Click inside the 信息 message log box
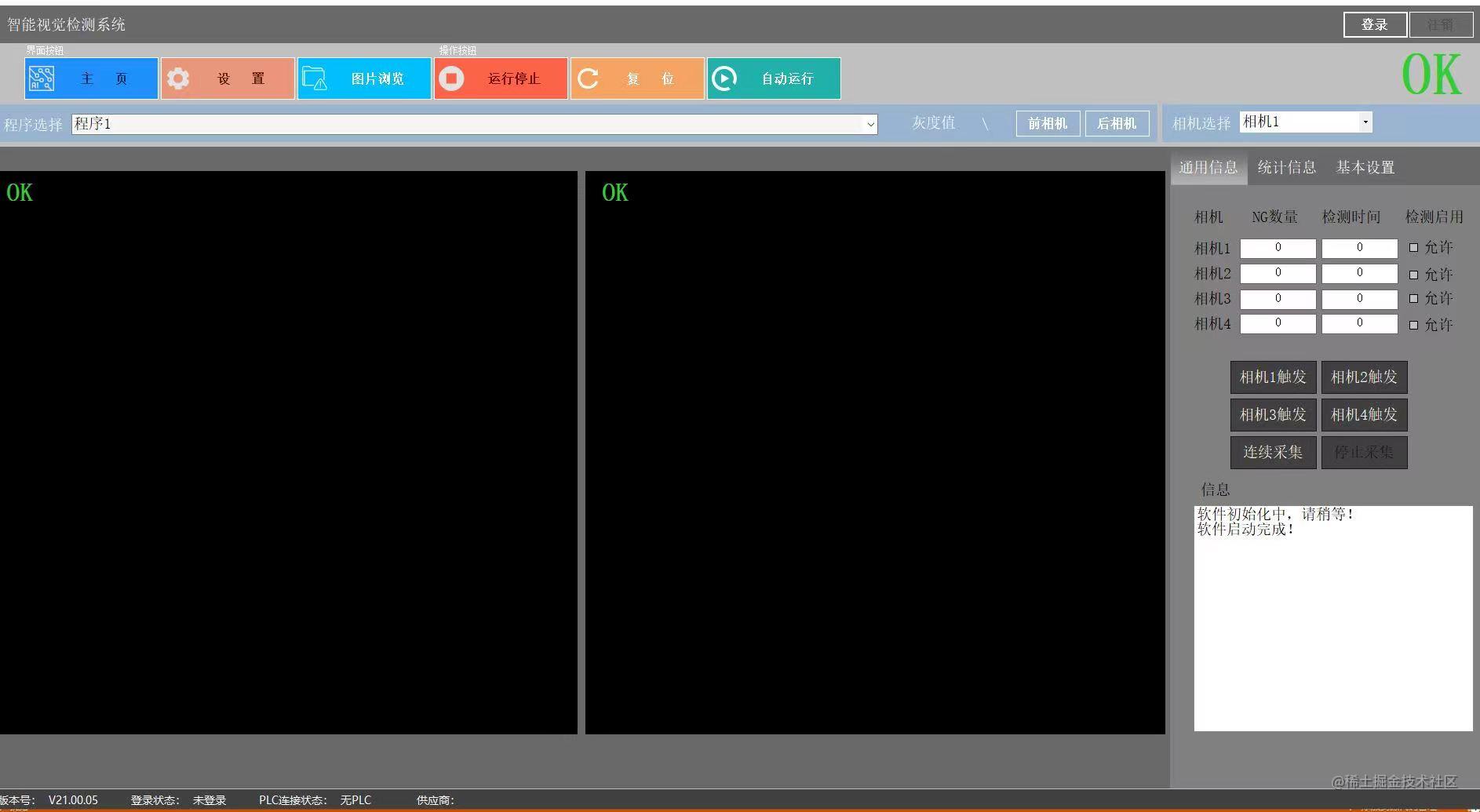Viewport: 1480px width, 812px height. click(1333, 618)
